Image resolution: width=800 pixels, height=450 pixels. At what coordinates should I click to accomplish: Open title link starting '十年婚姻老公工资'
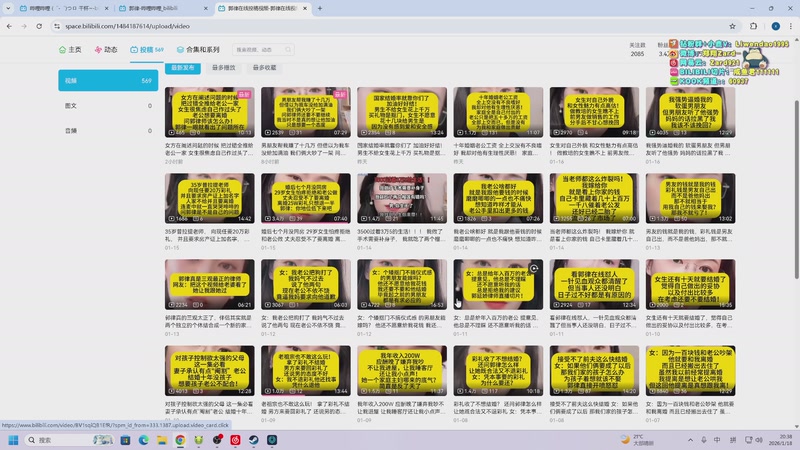tap(497, 148)
